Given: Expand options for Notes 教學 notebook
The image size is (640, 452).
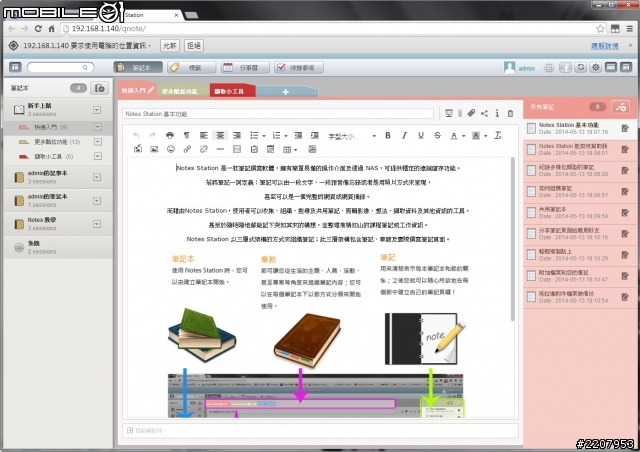Looking at the screenshot, I should [97, 224].
